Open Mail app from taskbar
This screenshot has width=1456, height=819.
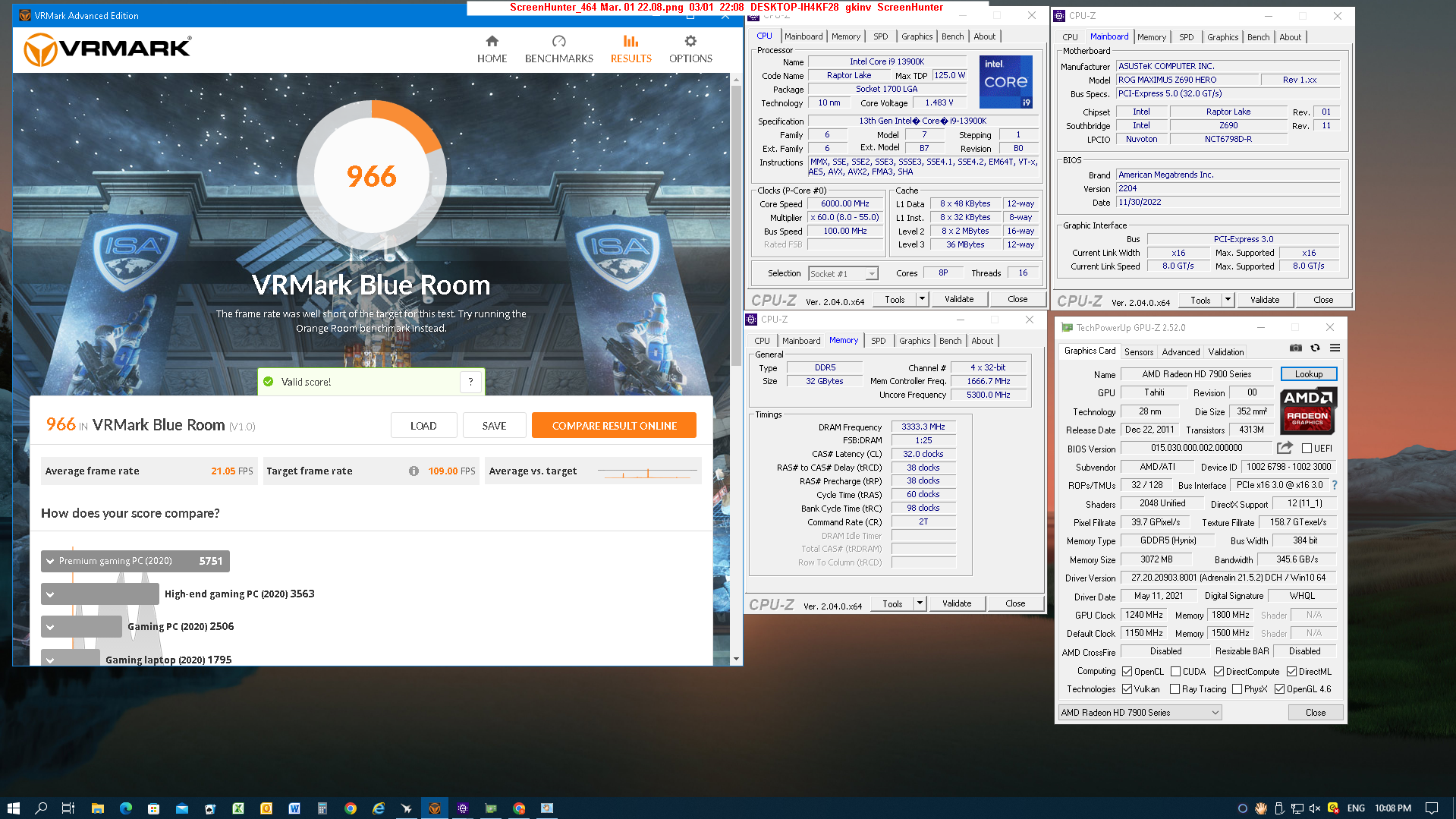[182, 808]
